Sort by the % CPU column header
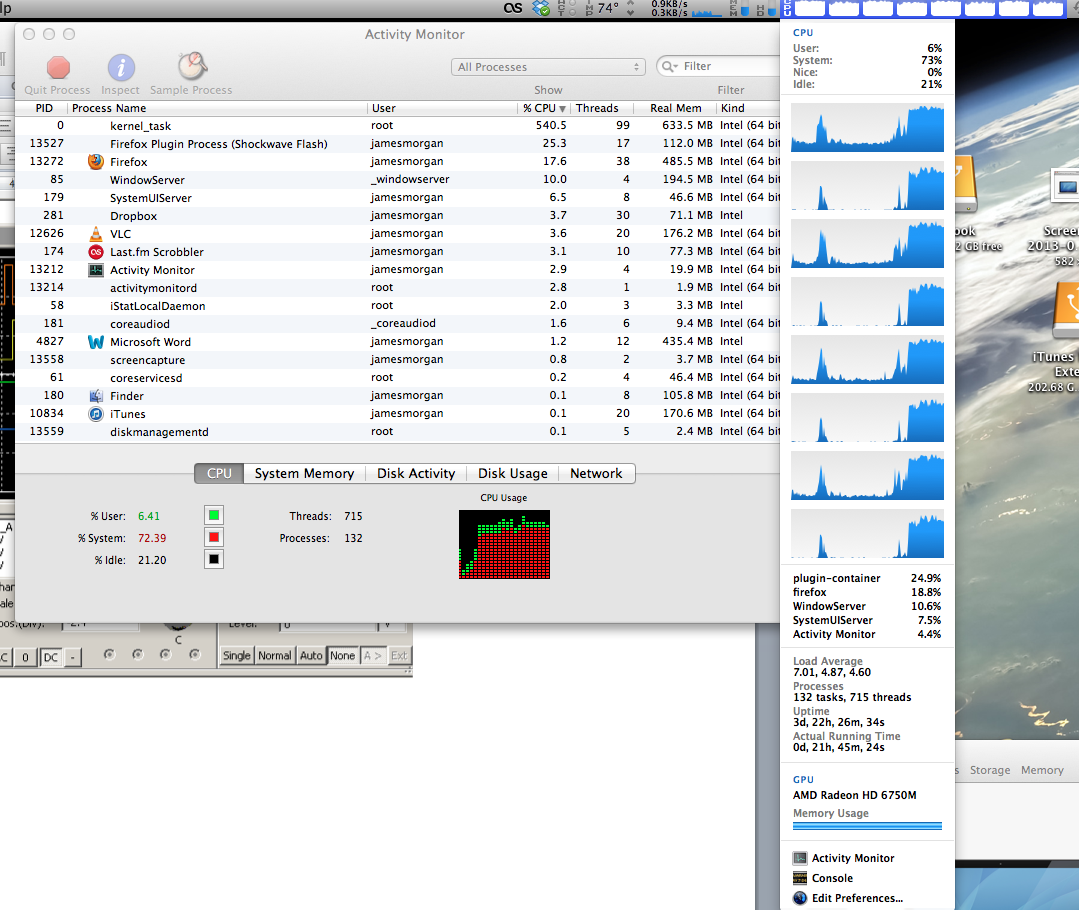 pos(544,108)
